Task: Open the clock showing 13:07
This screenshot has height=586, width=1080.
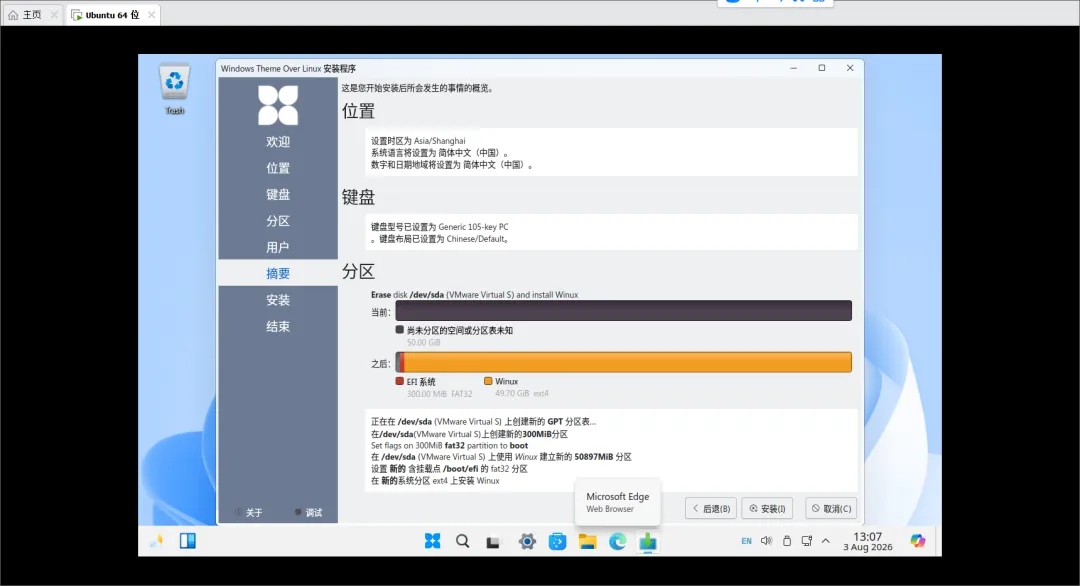Action: click(868, 541)
